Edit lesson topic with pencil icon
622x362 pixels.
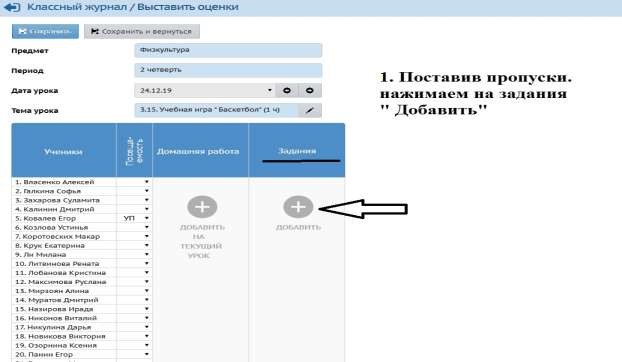[x=310, y=110]
